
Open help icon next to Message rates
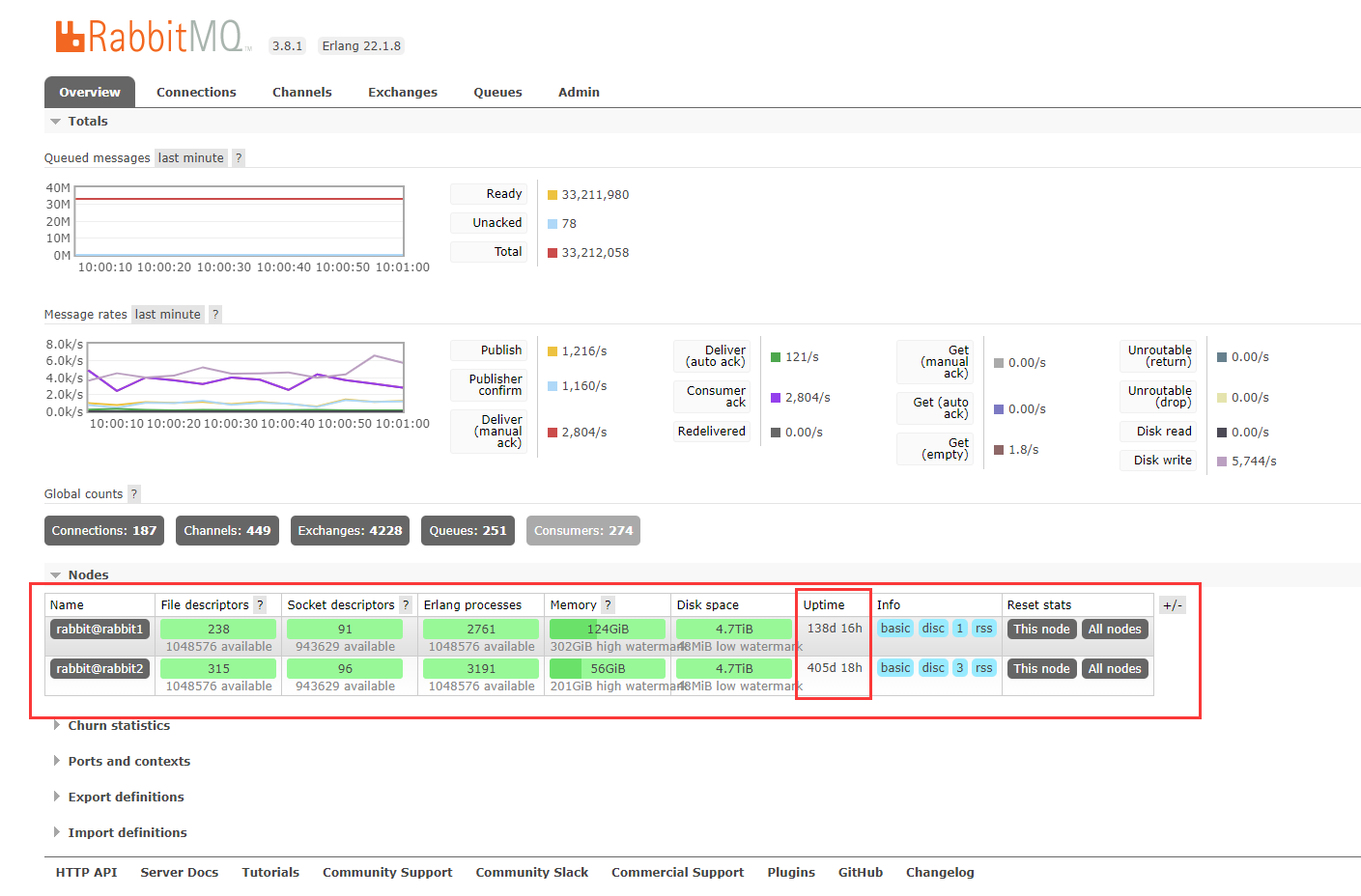coord(215,315)
